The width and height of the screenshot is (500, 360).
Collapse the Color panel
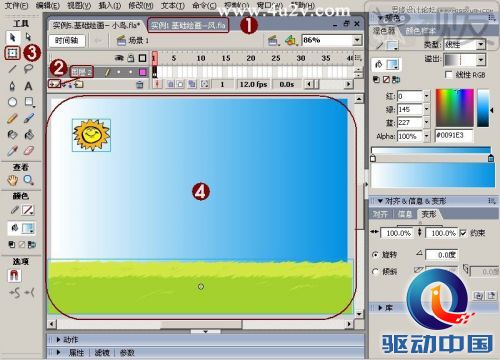point(380,18)
